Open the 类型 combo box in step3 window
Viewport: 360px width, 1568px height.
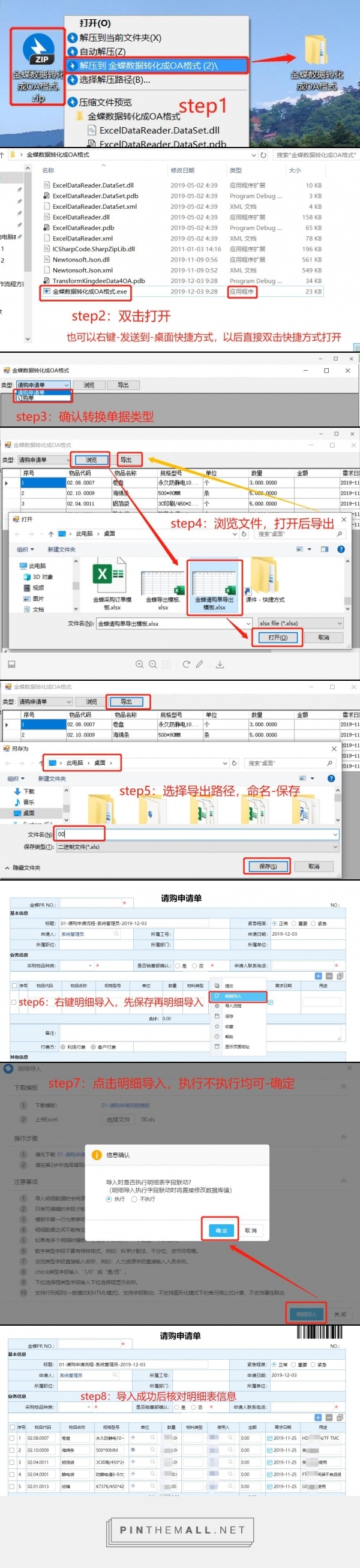click(x=43, y=385)
